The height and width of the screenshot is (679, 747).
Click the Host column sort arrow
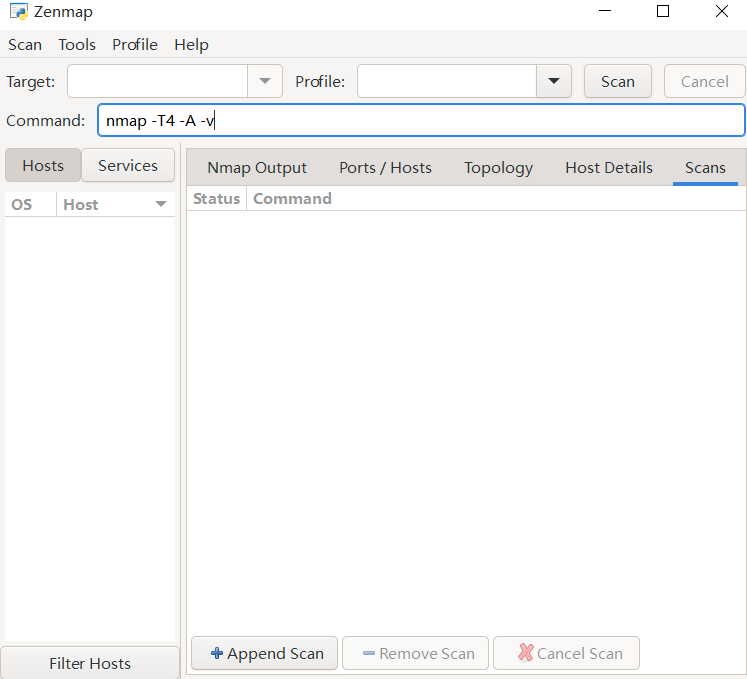click(x=161, y=204)
